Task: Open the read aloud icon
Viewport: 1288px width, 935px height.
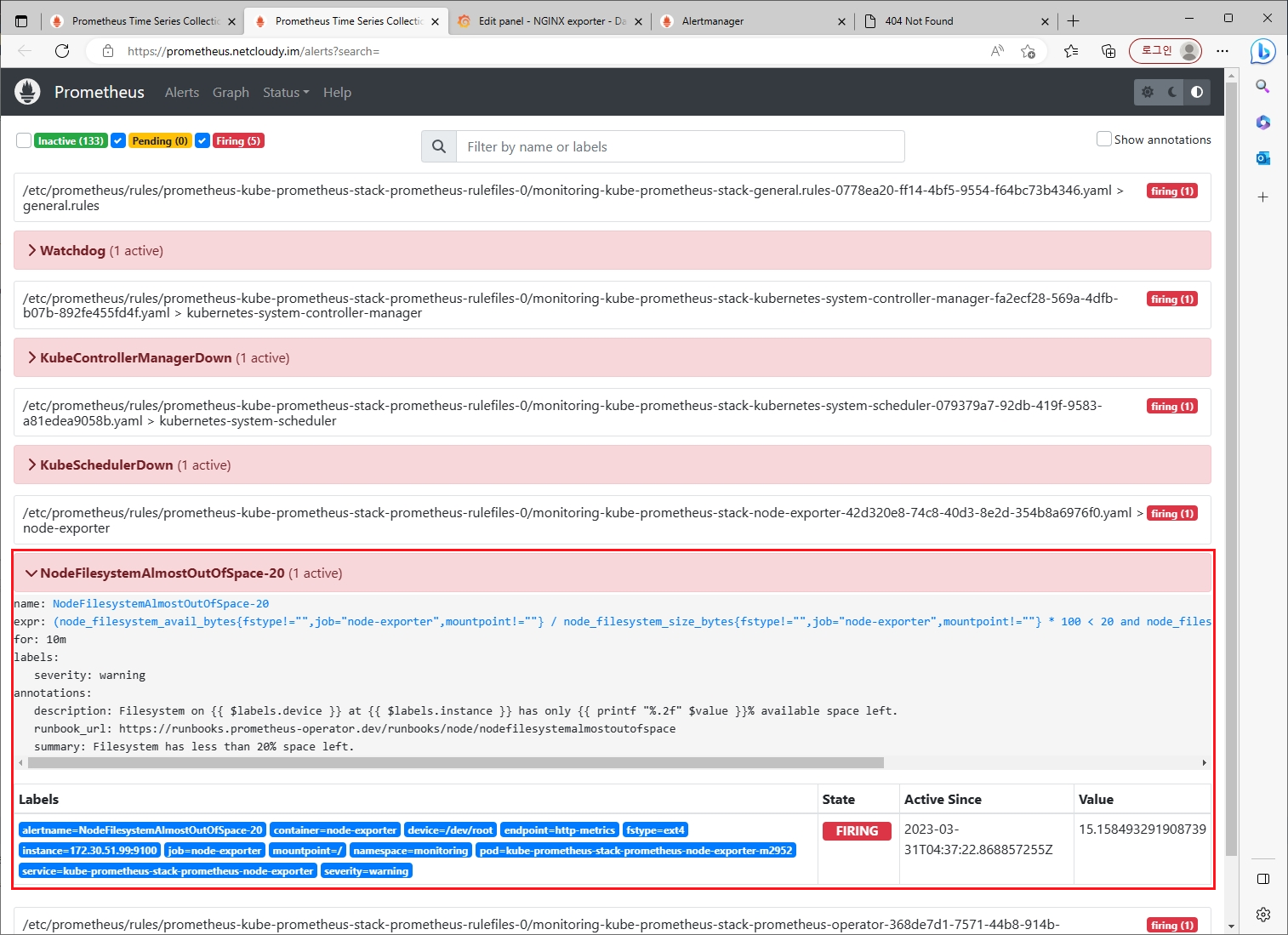Action: click(x=997, y=51)
